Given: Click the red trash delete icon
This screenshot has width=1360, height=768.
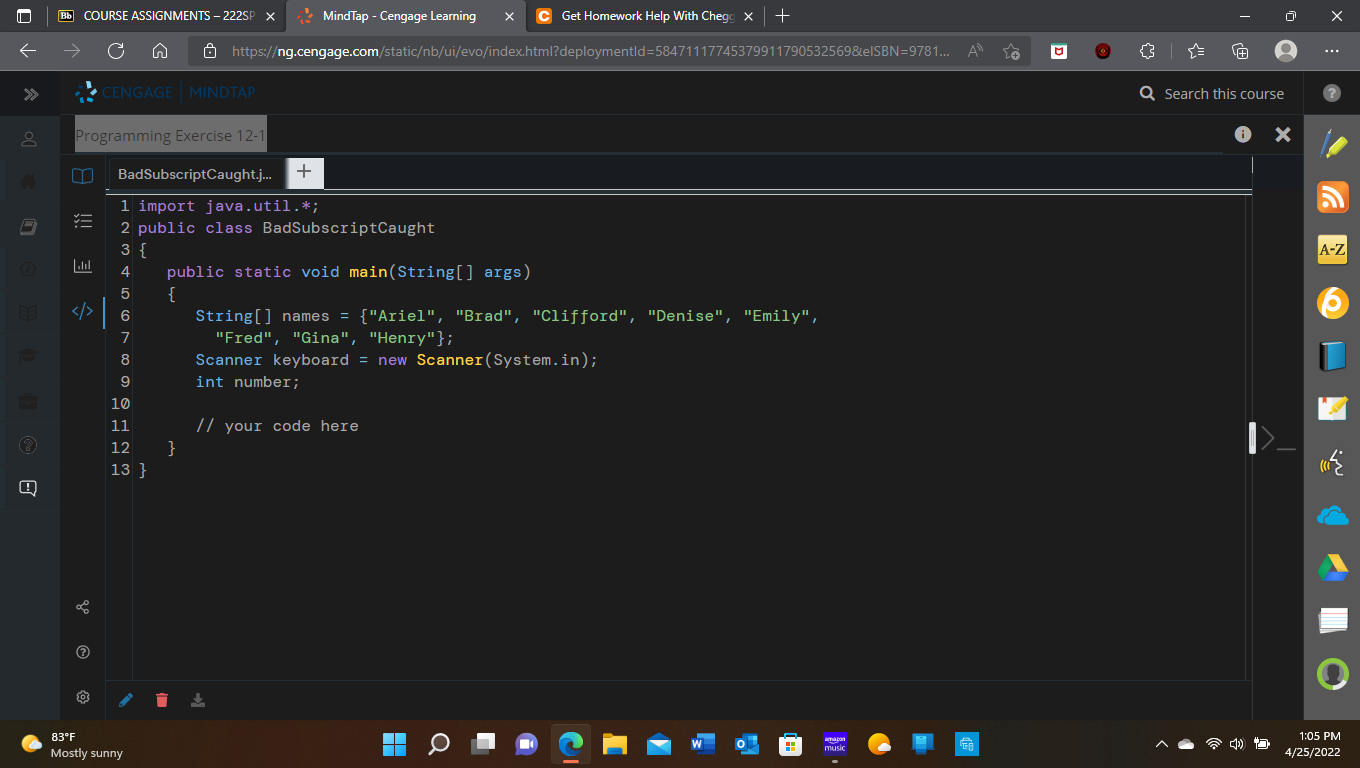Looking at the screenshot, I should coord(161,700).
